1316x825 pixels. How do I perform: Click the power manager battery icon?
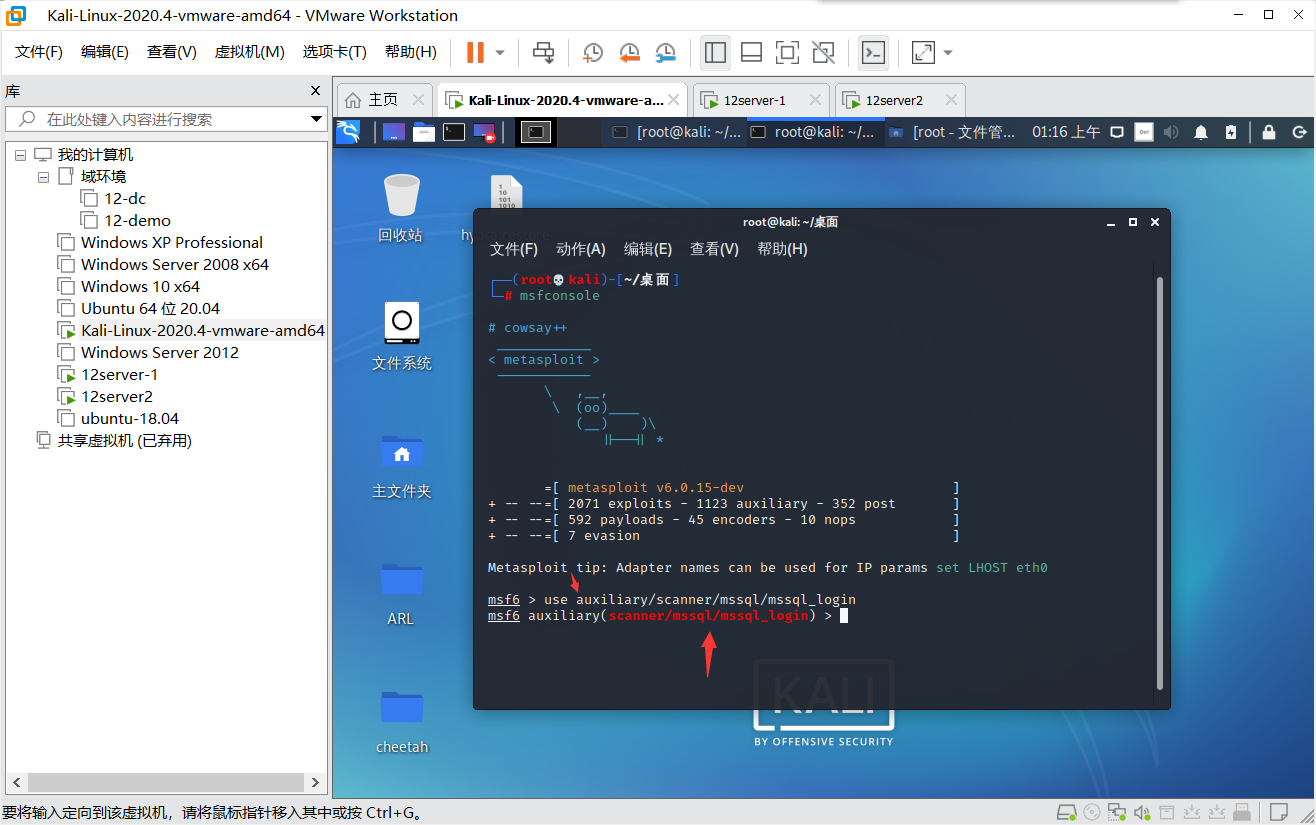(x=1231, y=132)
